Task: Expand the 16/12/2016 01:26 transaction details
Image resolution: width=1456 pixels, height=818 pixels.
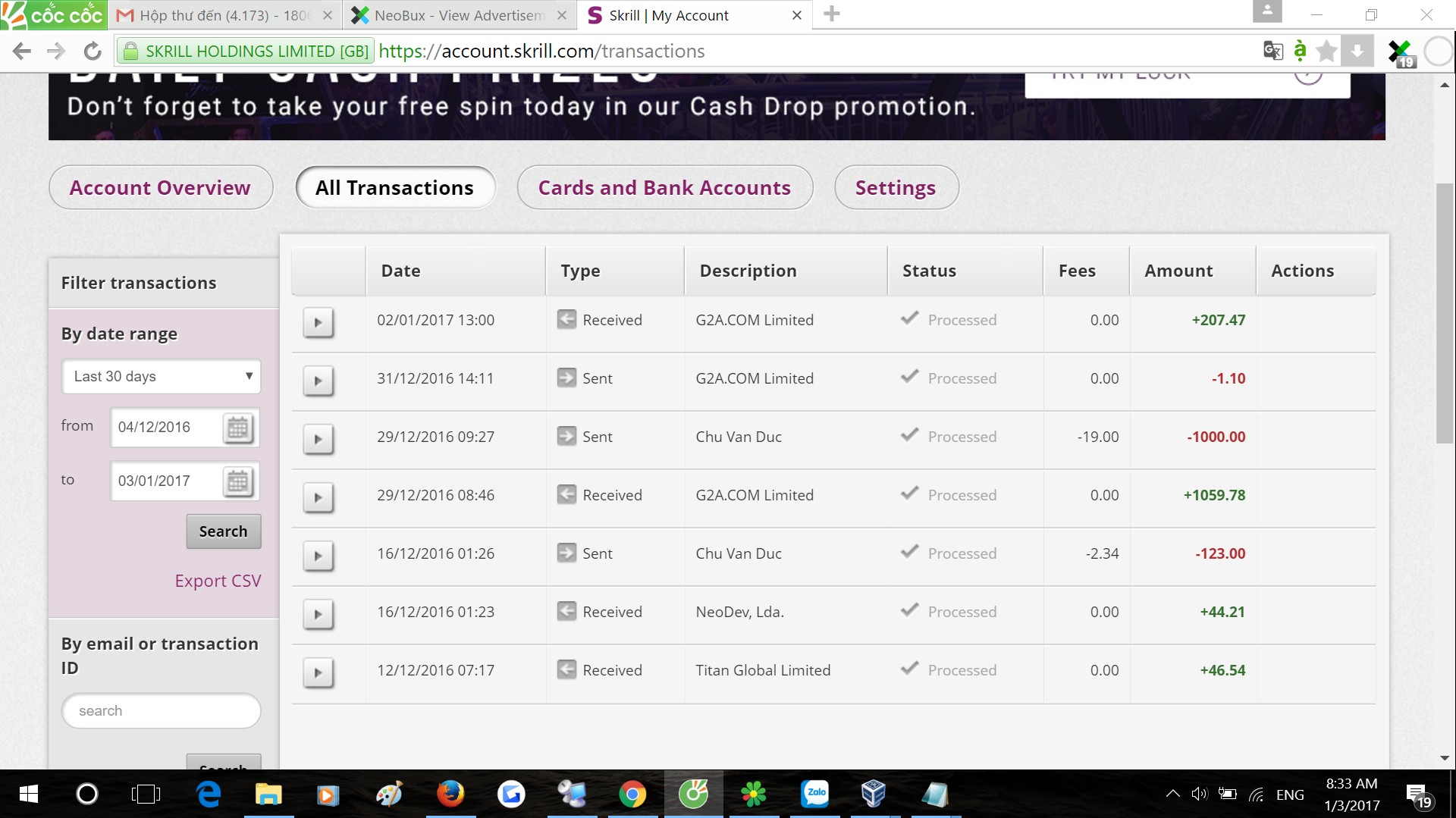Action: click(x=318, y=556)
